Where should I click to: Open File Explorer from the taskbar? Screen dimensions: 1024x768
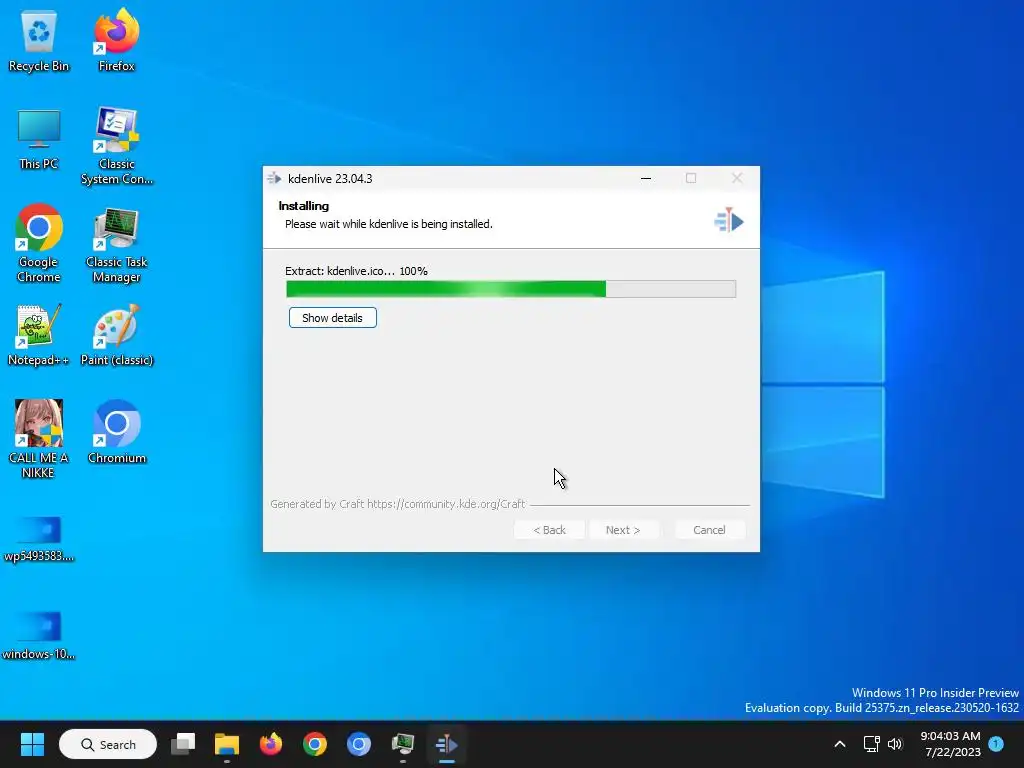(227, 744)
